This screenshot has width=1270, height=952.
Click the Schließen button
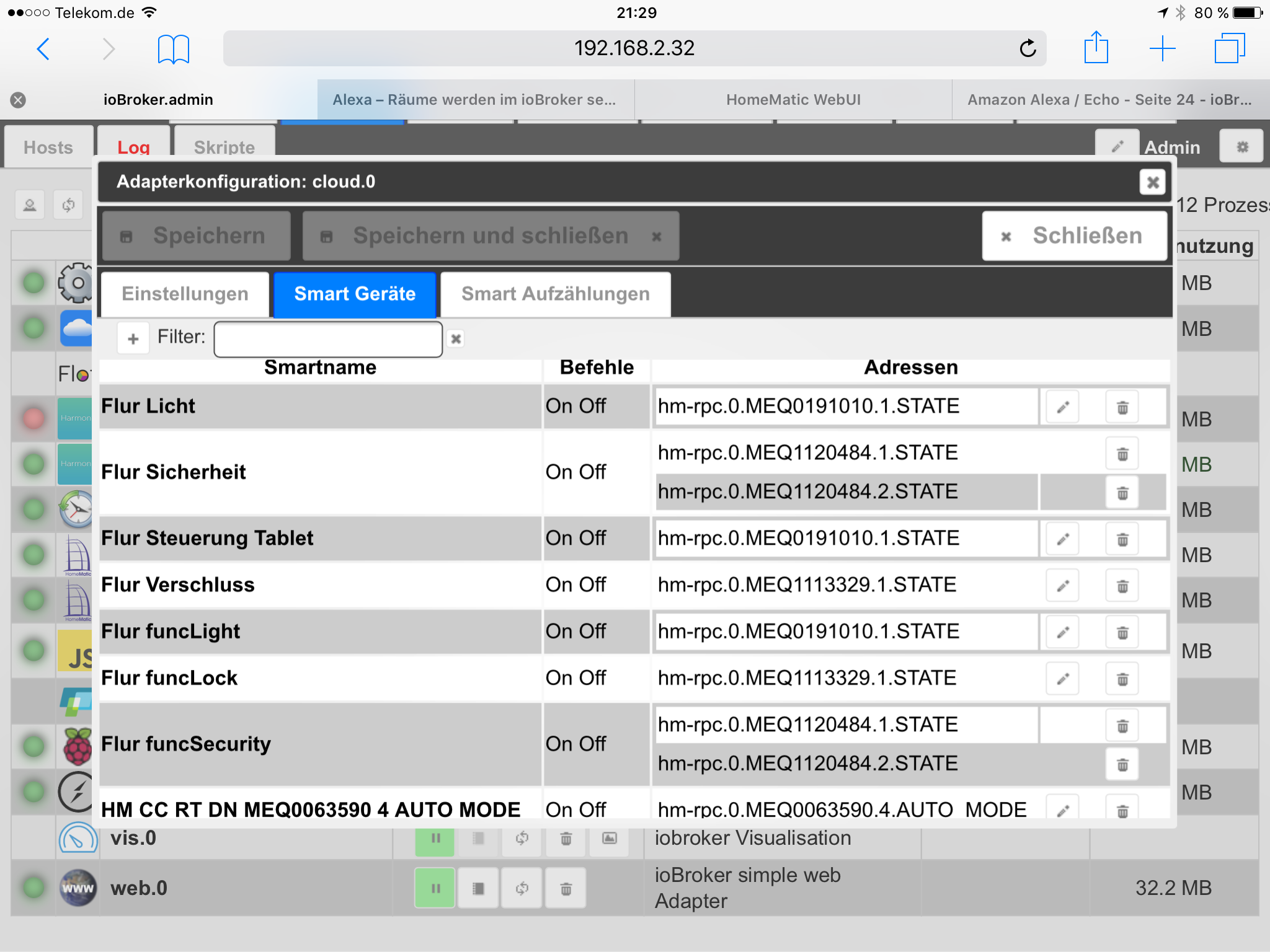[1075, 236]
